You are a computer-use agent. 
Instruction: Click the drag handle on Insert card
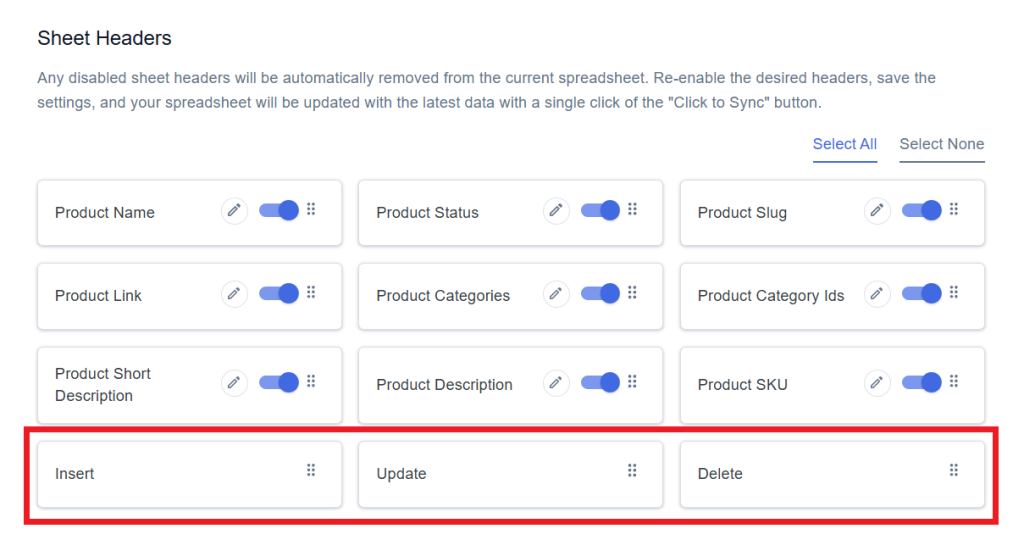pyautogui.click(x=311, y=470)
